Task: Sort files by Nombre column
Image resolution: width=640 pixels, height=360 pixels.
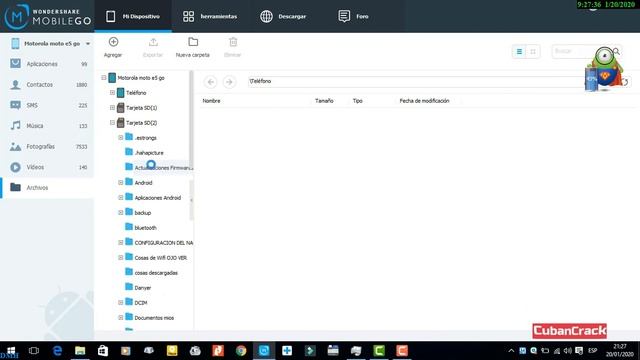Action: pyautogui.click(x=211, y=101)
